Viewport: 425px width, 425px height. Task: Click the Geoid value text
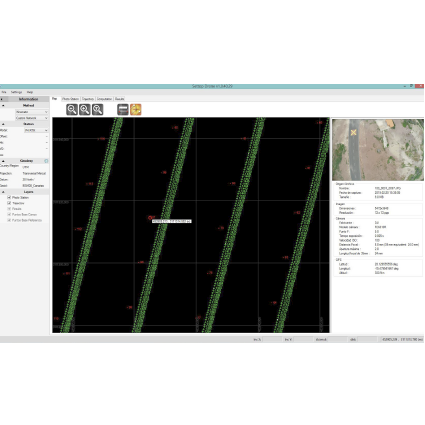click(33, 186)
